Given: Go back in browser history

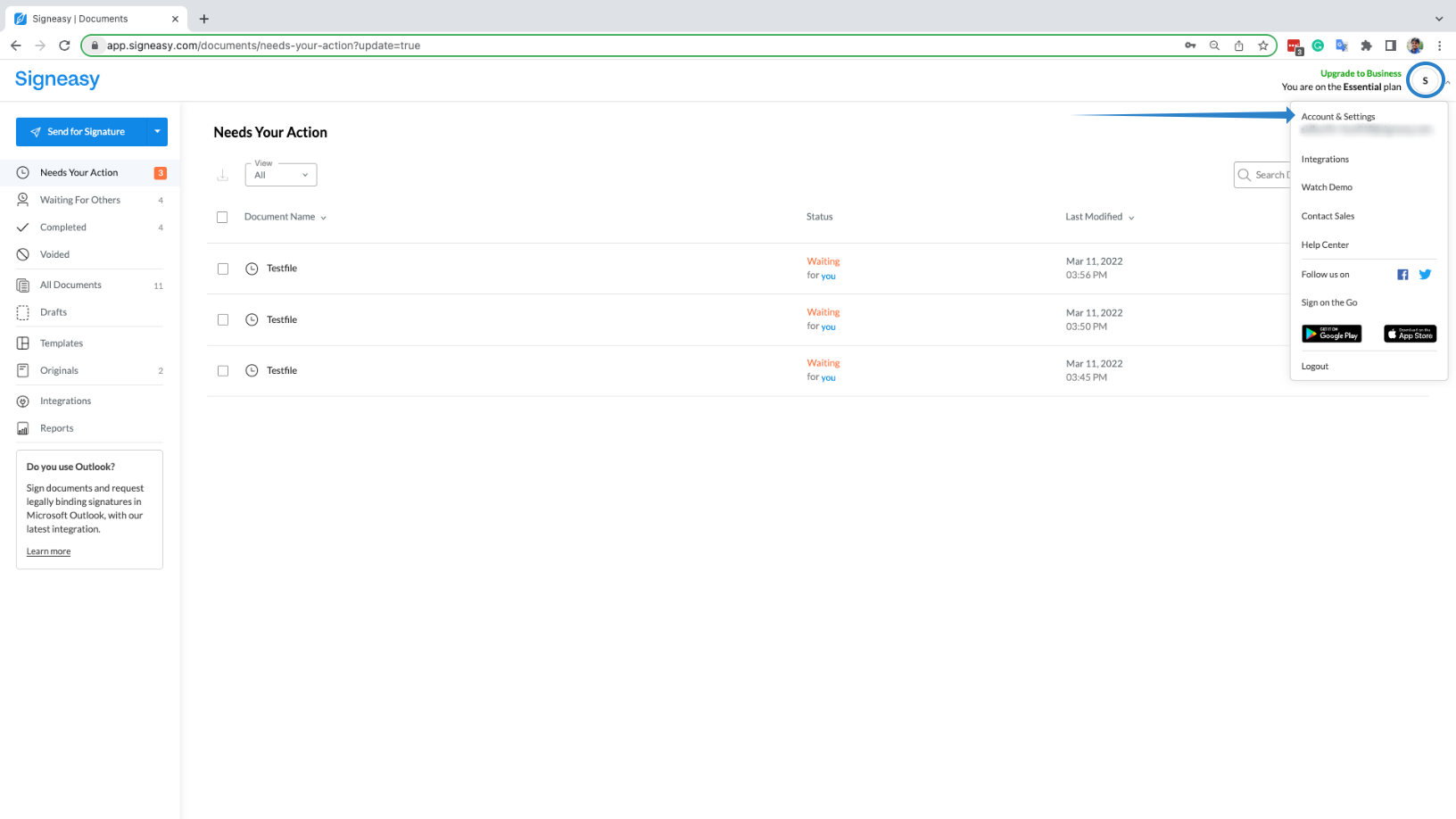Looking at the screenshot, I should 16,45.
